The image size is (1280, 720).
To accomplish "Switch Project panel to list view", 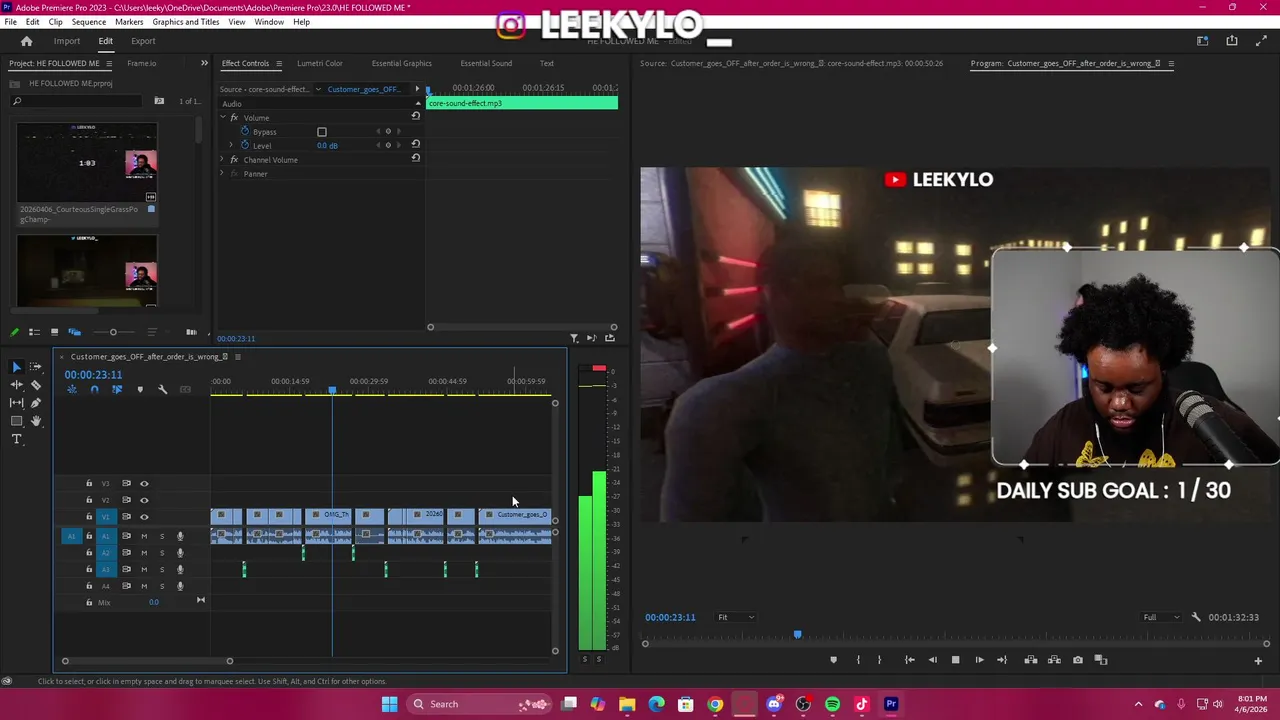I will (x=34, y=332).
